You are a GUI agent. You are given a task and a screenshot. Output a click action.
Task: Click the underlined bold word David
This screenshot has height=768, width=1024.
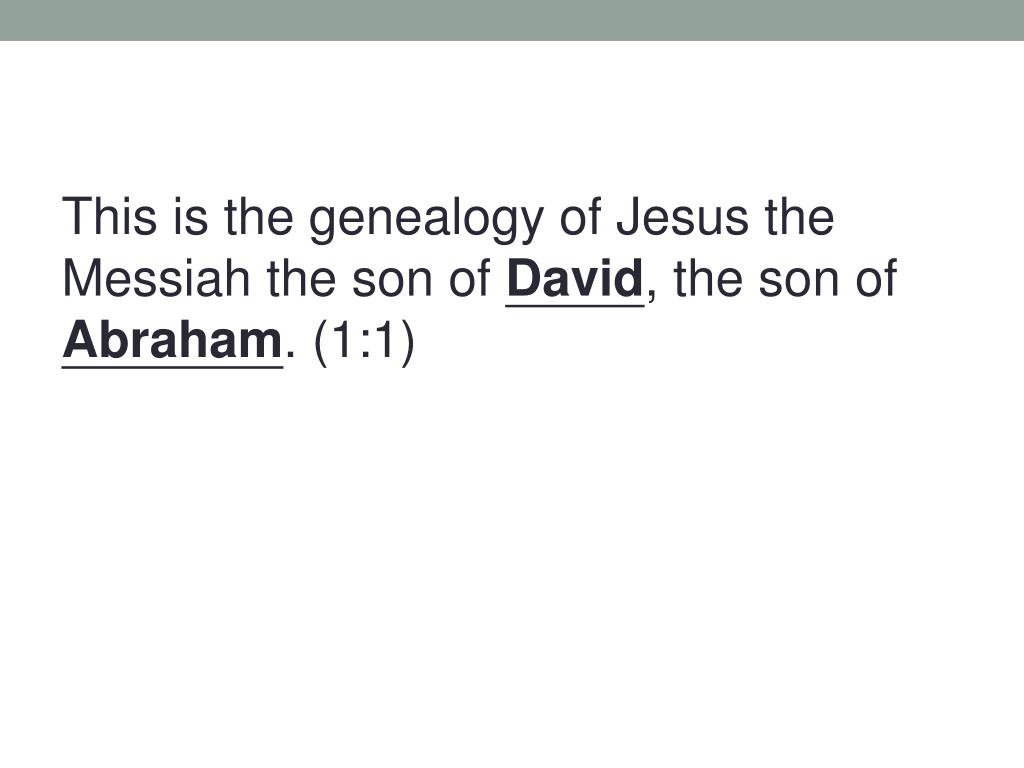click(575, 279)
